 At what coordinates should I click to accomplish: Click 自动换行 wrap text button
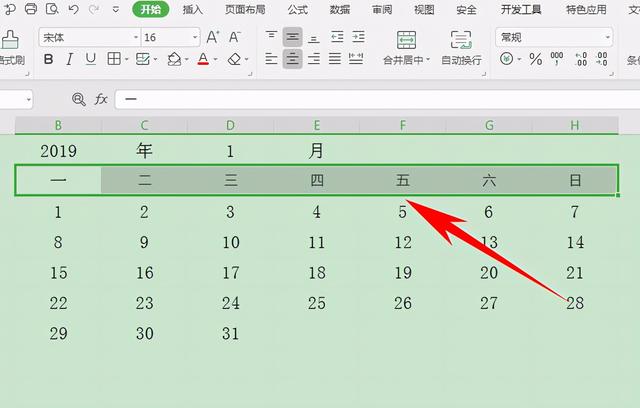[x=461, y=48]
